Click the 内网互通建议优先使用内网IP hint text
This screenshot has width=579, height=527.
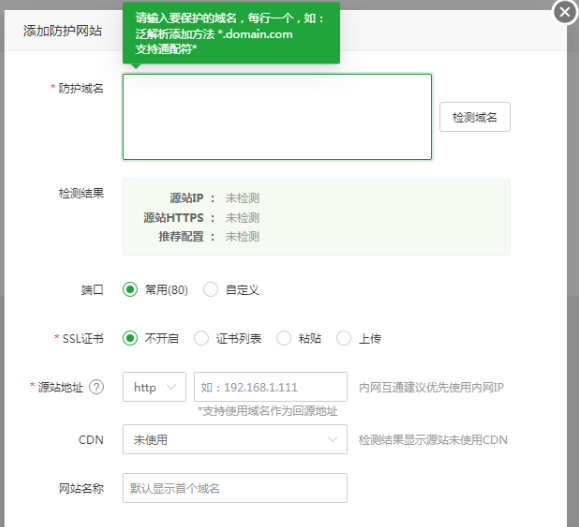(431, 387)
